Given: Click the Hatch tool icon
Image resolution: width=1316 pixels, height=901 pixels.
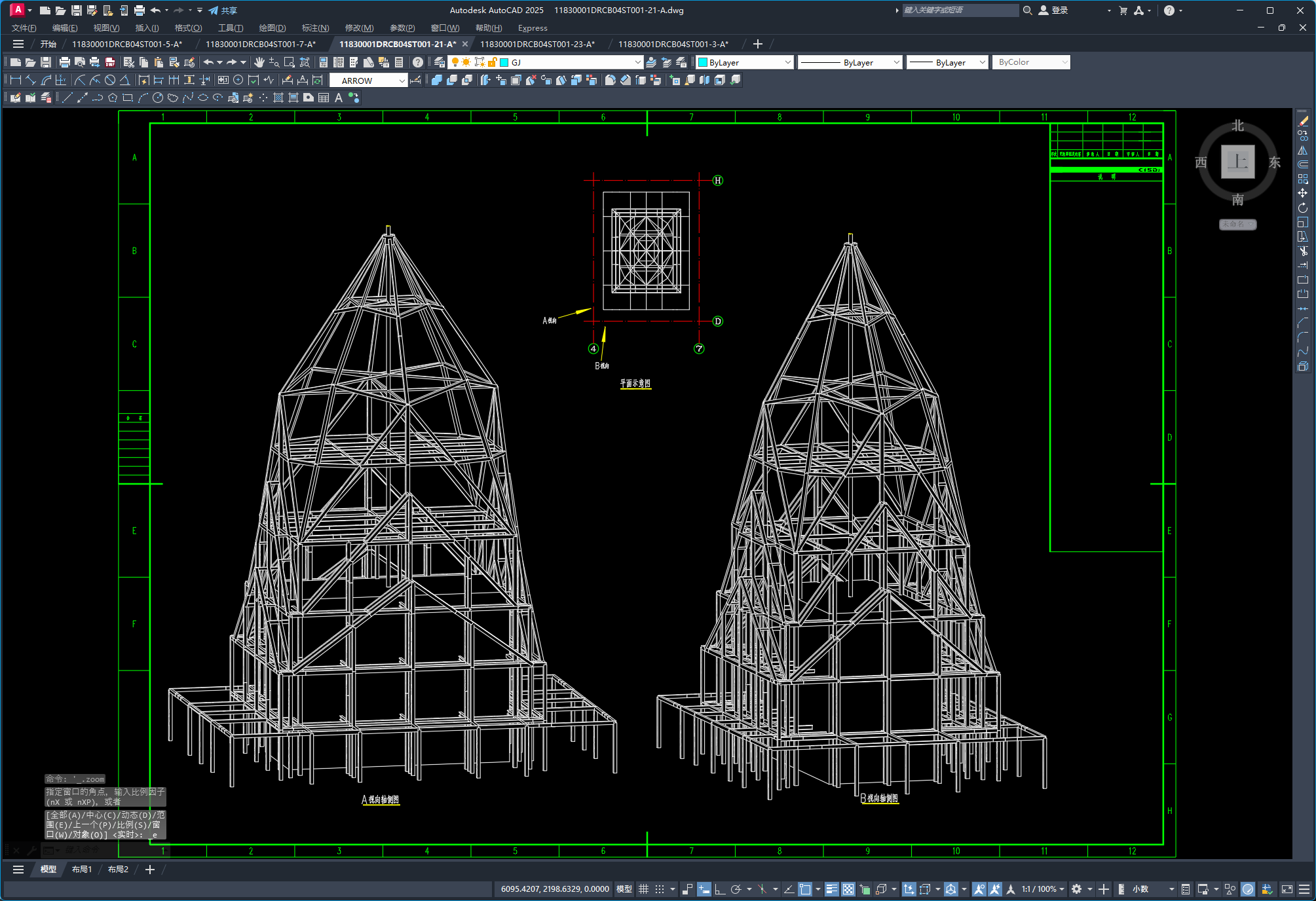Looking at the screenshot, I should [x=278, y=98].
